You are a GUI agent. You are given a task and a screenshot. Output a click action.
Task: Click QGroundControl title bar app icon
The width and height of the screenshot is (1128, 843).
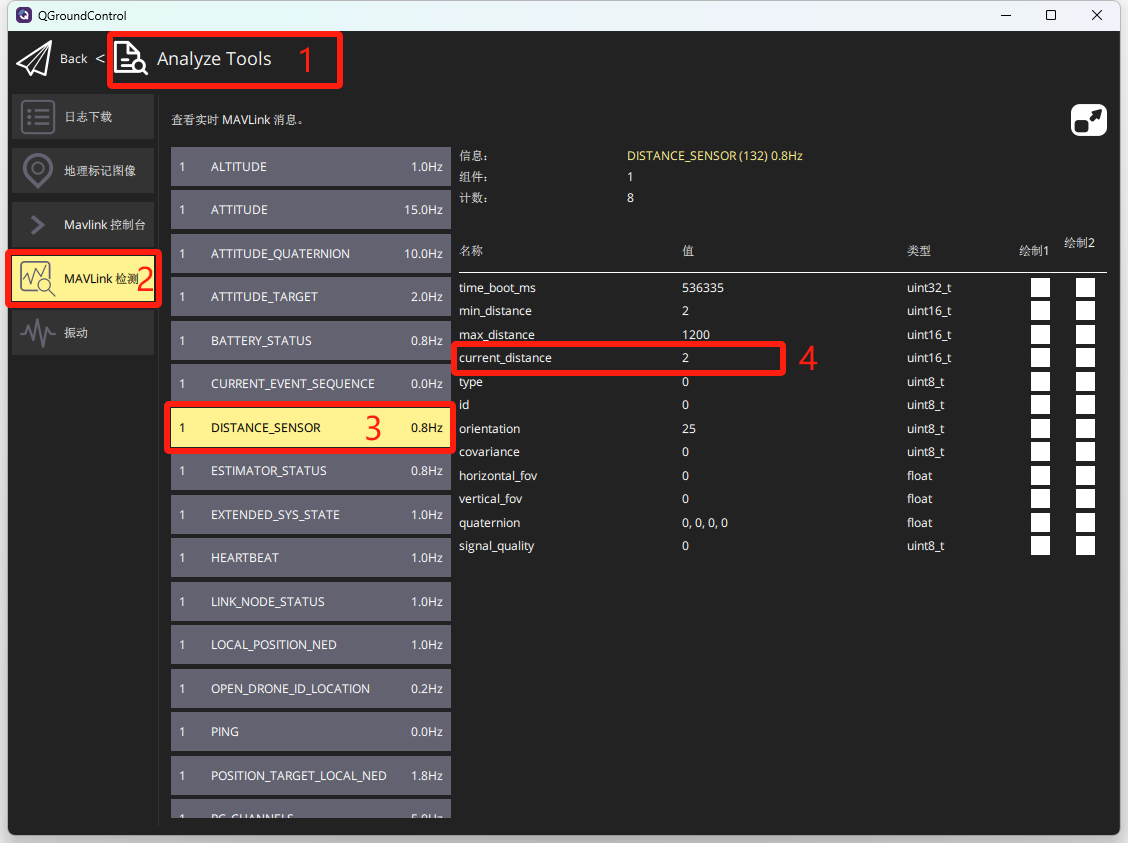tap(24, 15)
